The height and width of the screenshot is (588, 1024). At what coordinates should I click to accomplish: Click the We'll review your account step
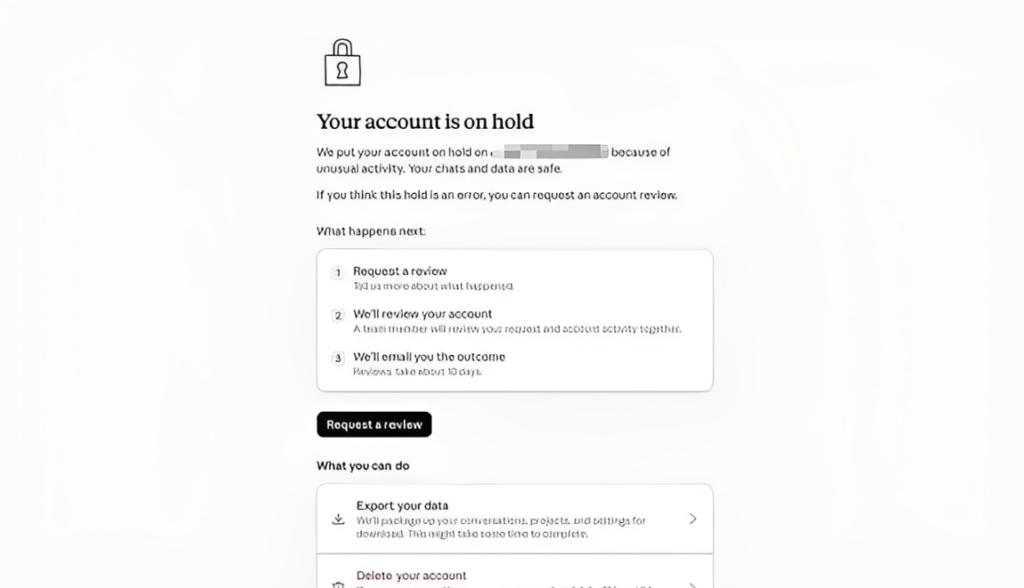(x=423, y=314)
